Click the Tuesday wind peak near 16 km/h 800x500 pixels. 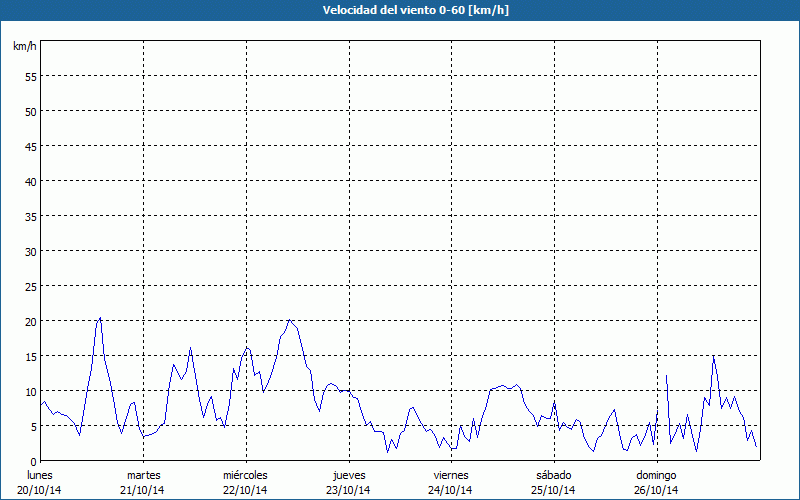pyautogui.click(x=191, y=348)
